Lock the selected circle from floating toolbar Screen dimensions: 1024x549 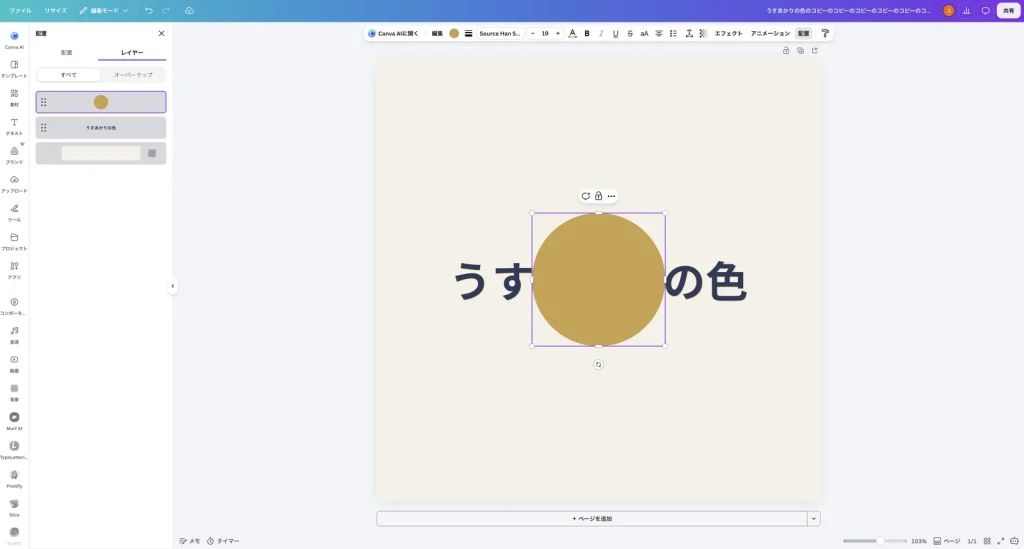598,196
